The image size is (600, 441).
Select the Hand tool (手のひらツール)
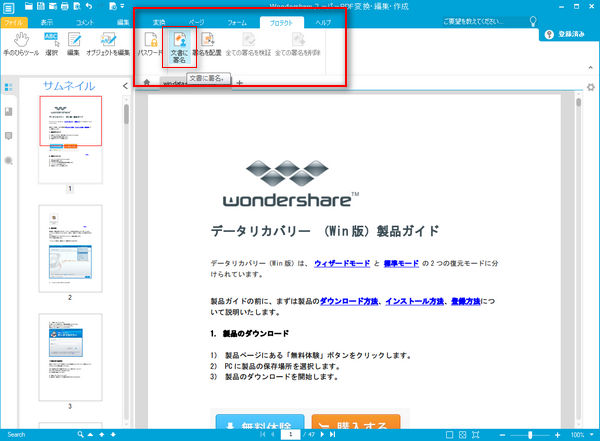[21, 44]
